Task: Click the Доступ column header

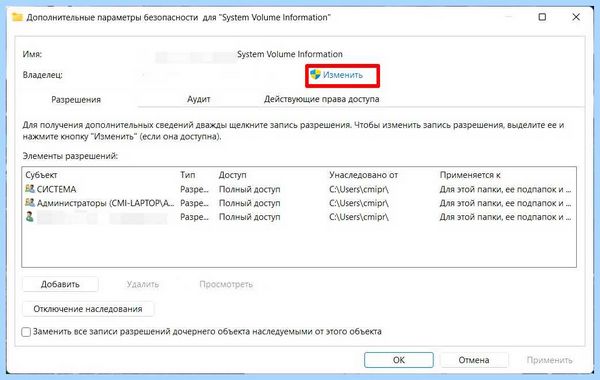Action: (232, 175)
